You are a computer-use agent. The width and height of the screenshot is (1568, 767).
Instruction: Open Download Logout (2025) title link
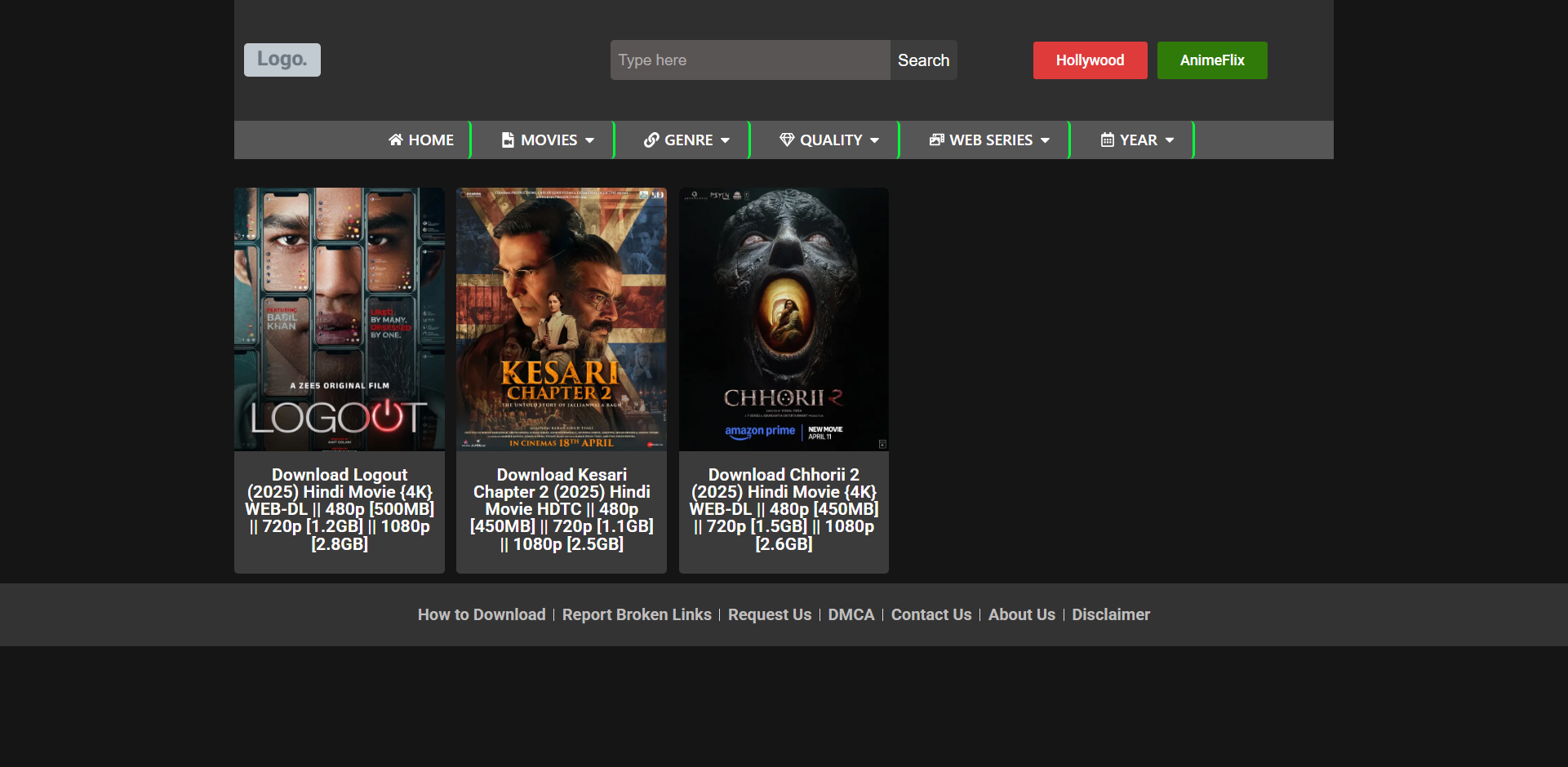click(x=340, y=509)
